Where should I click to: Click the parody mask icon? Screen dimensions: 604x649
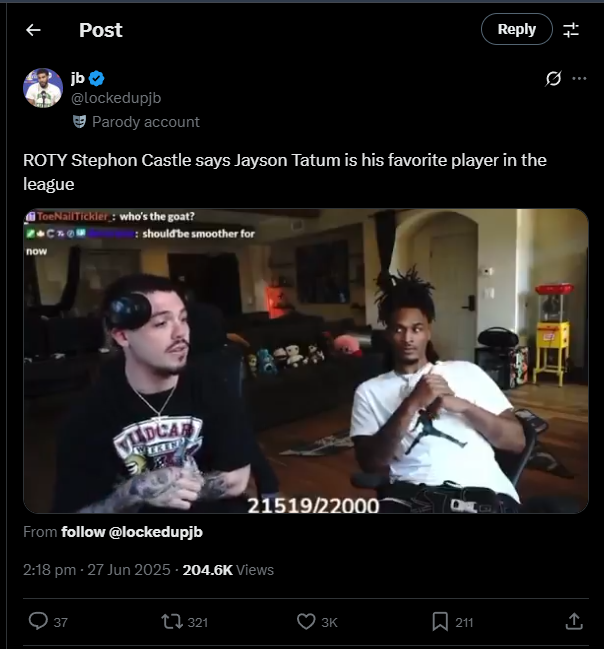click(79, 122)
